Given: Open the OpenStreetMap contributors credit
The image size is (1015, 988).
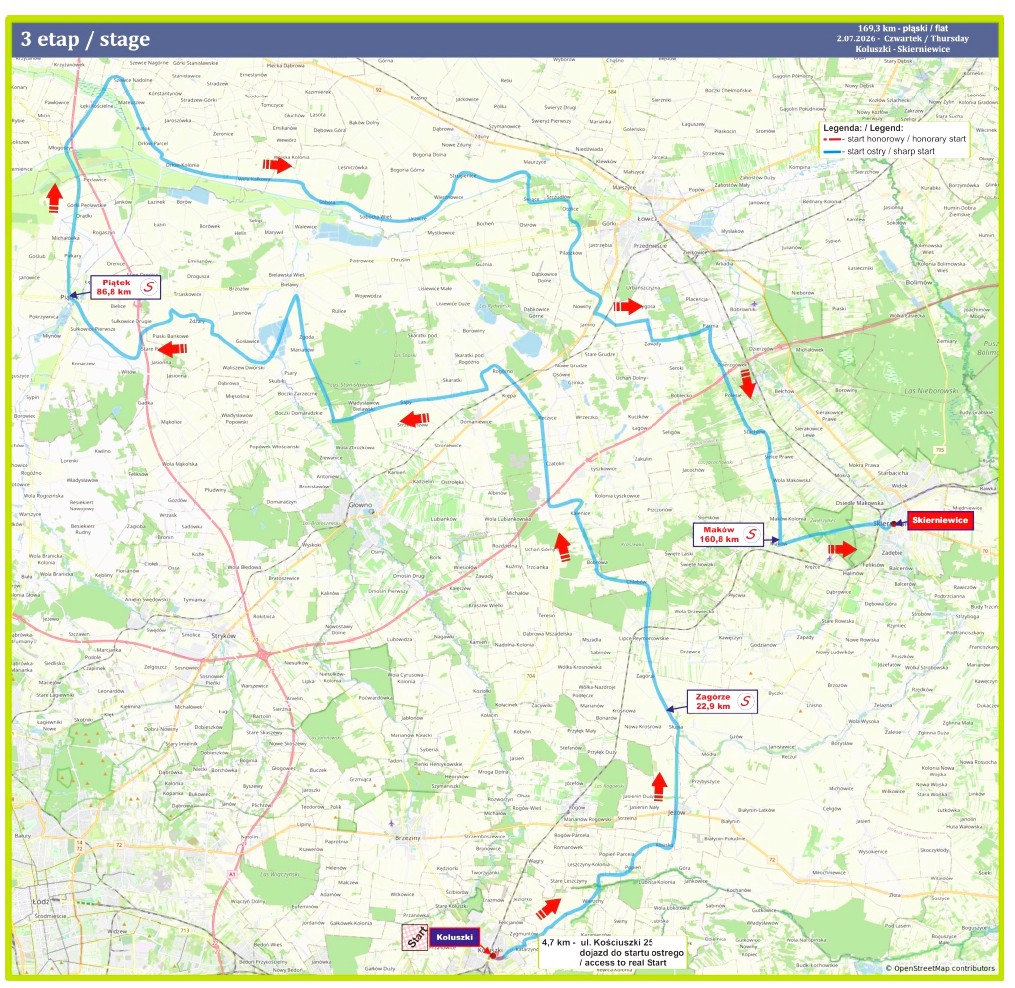Looking at the screenshot, I should point(940,968).
